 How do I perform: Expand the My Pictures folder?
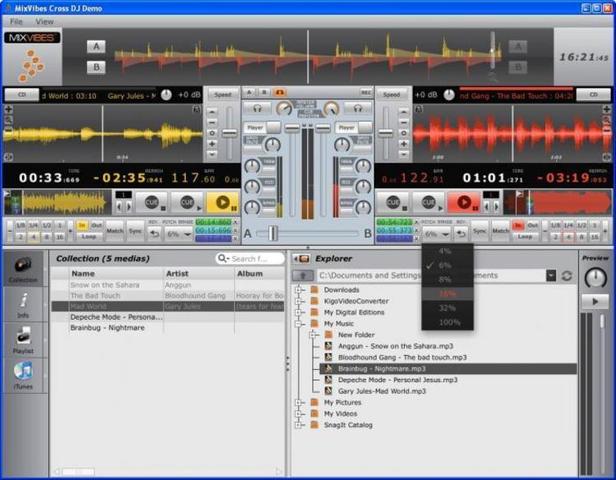click(299, 403)
